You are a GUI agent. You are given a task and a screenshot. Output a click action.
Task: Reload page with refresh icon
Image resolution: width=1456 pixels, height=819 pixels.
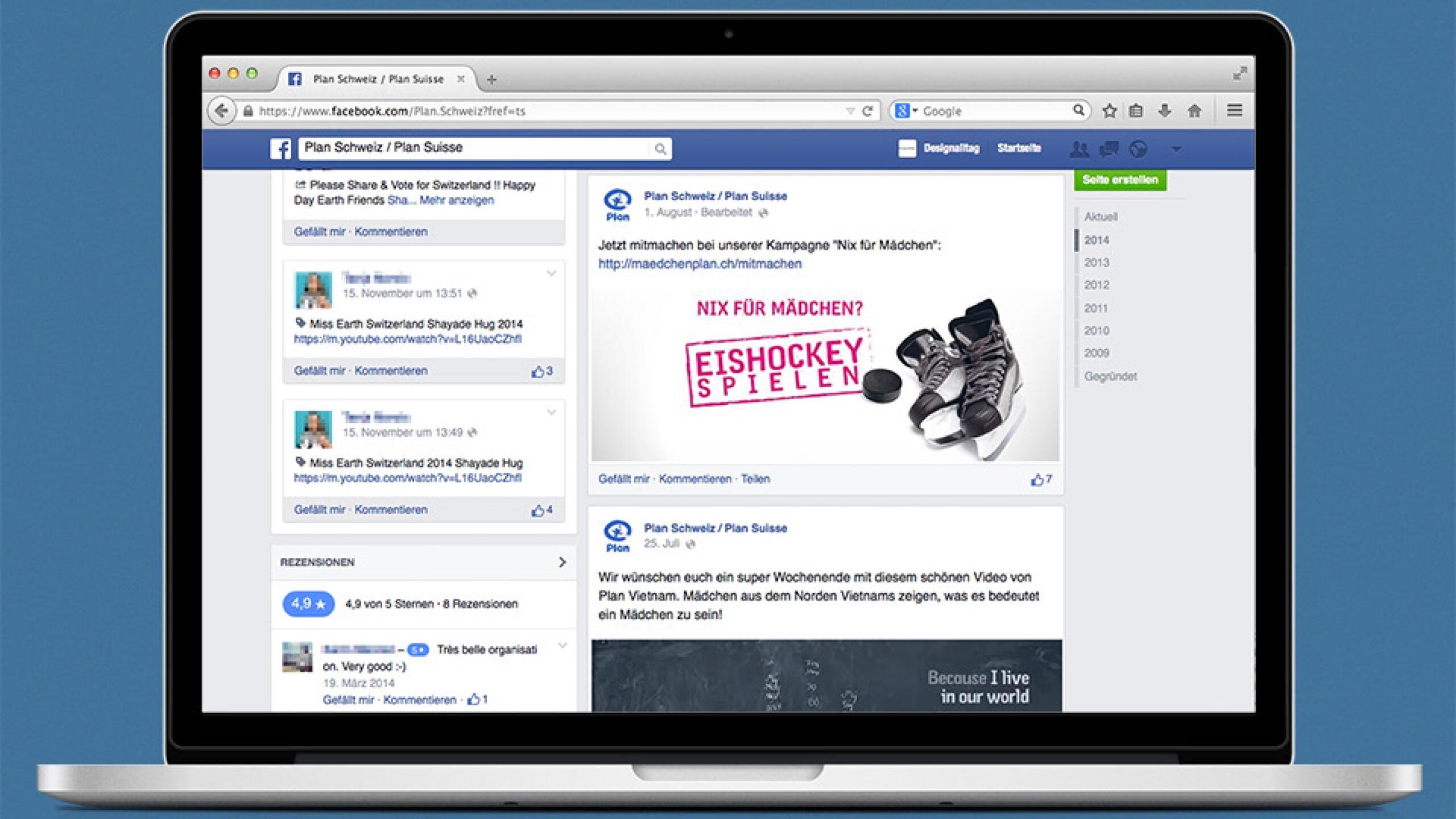(x=867, y=111)
